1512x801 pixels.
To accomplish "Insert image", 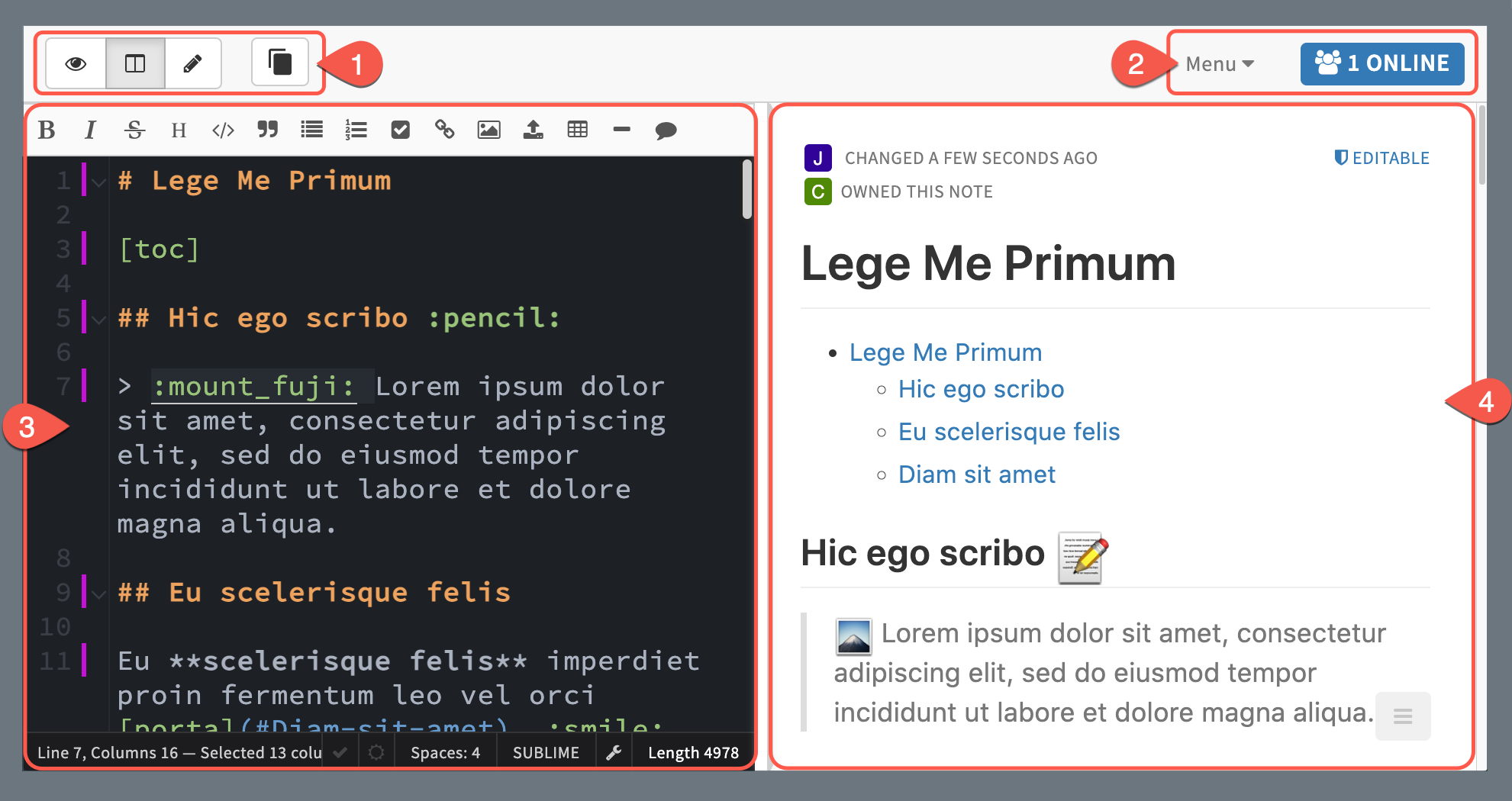I will click(488, 130).
